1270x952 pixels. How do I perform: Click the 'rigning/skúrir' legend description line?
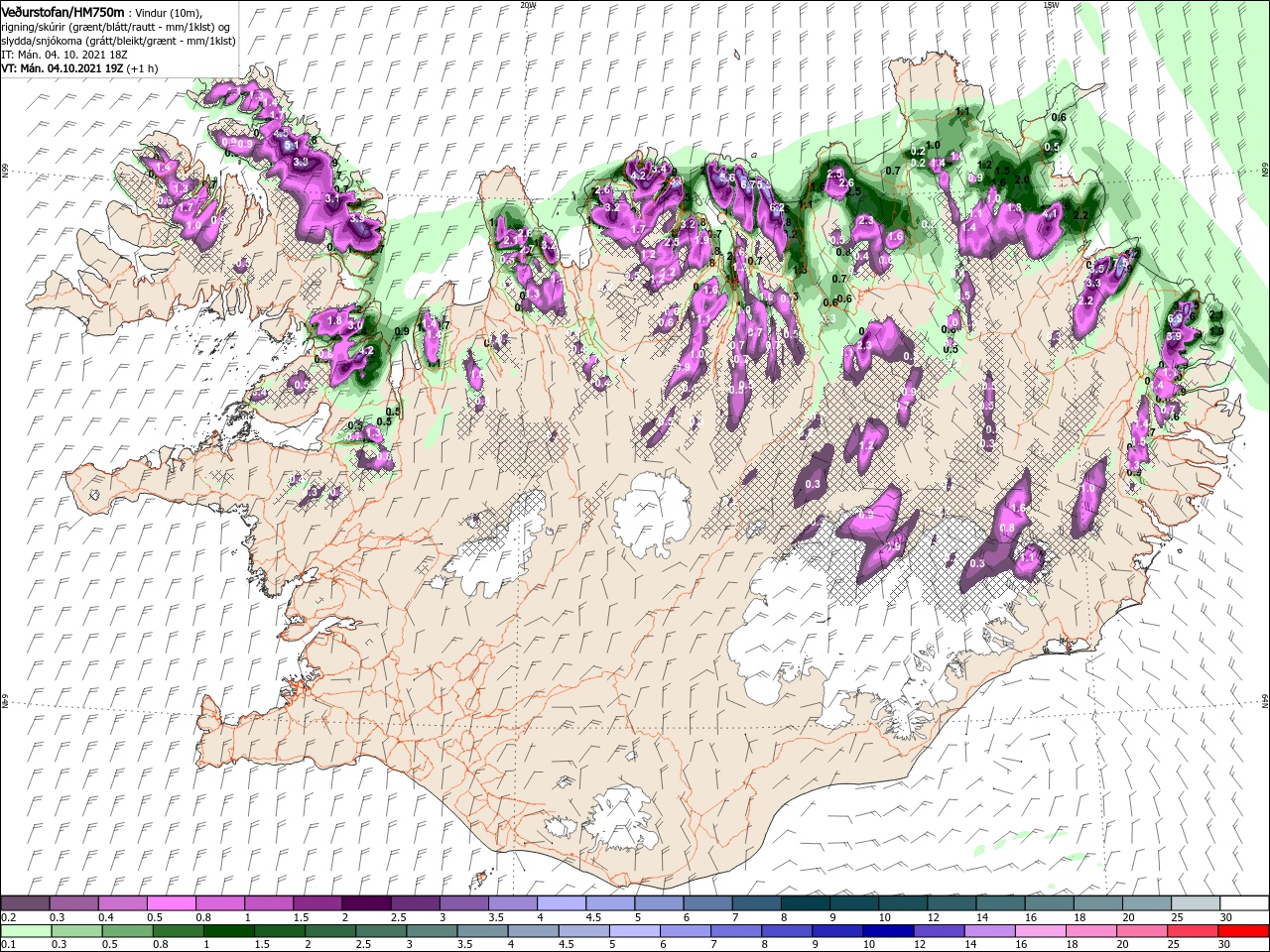pos(116,26)
